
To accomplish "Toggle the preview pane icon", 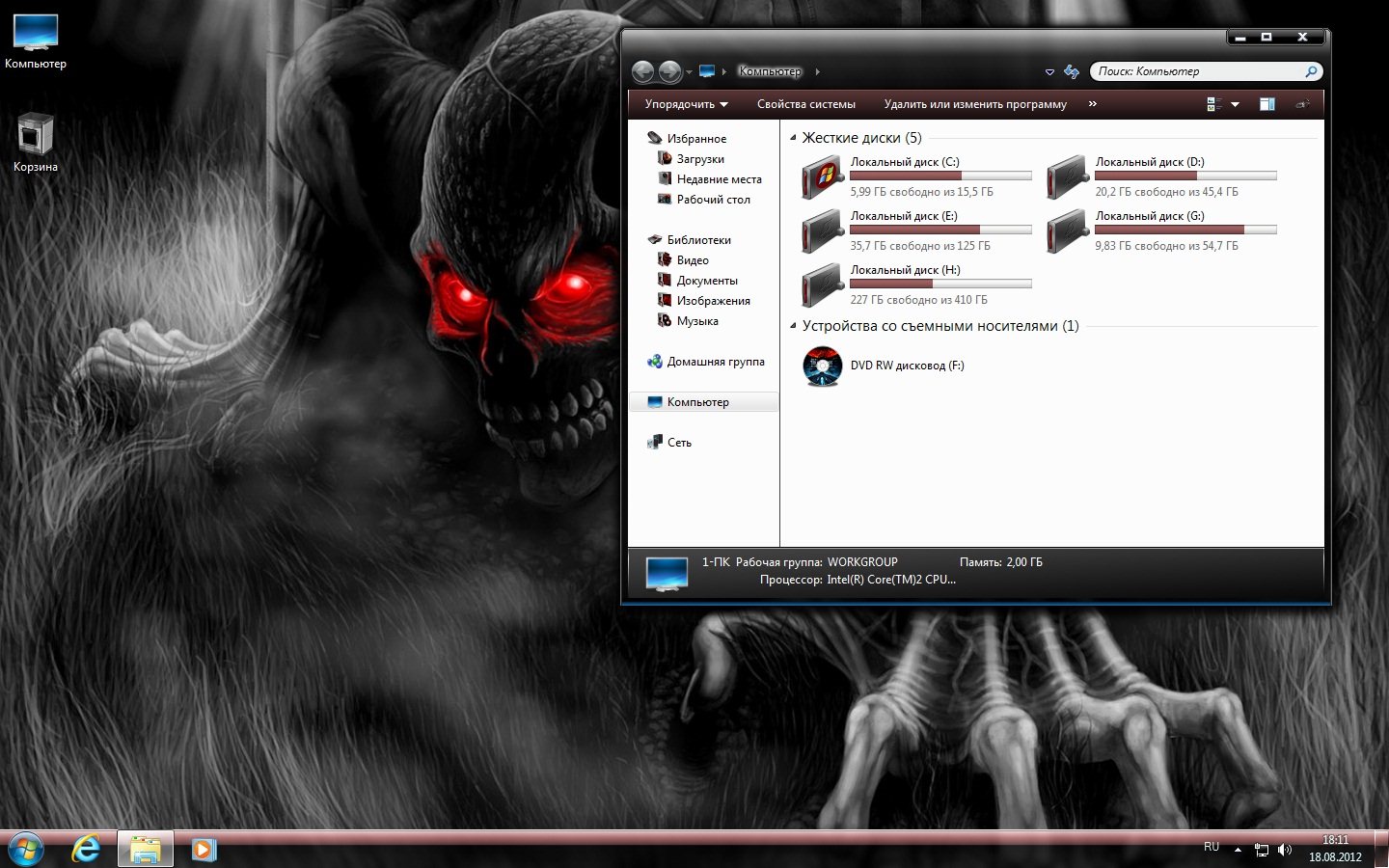I will coord(1267,104).
